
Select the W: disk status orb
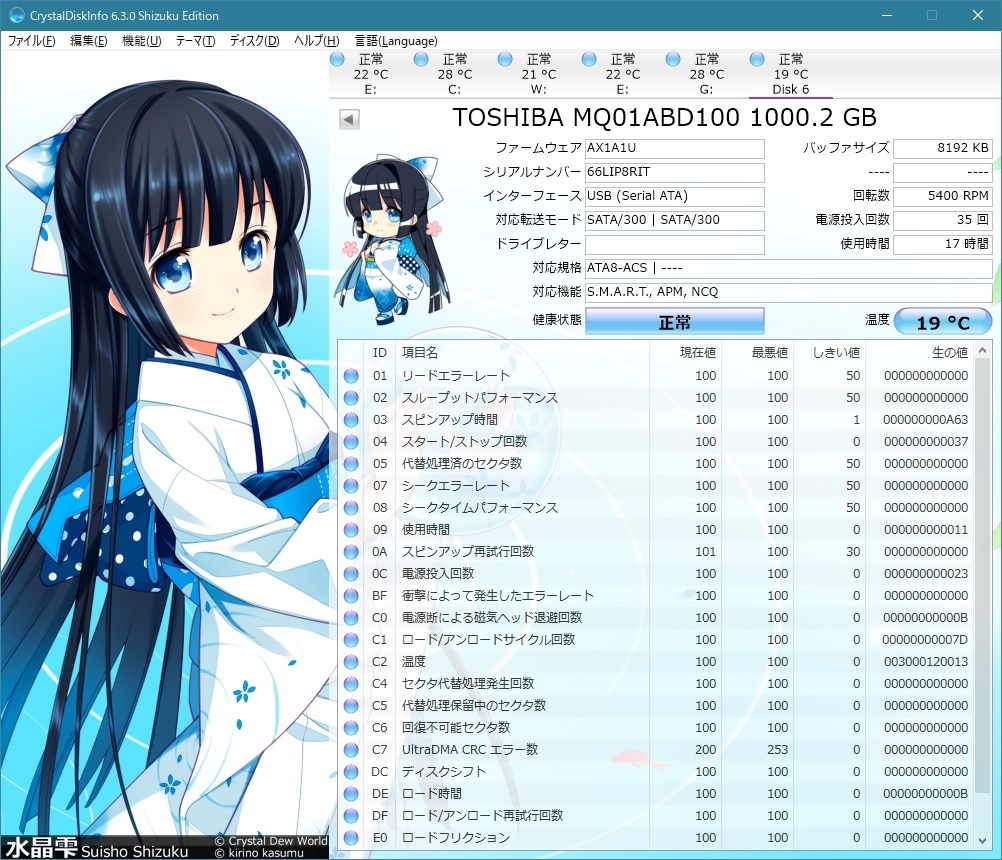point(505,59)
